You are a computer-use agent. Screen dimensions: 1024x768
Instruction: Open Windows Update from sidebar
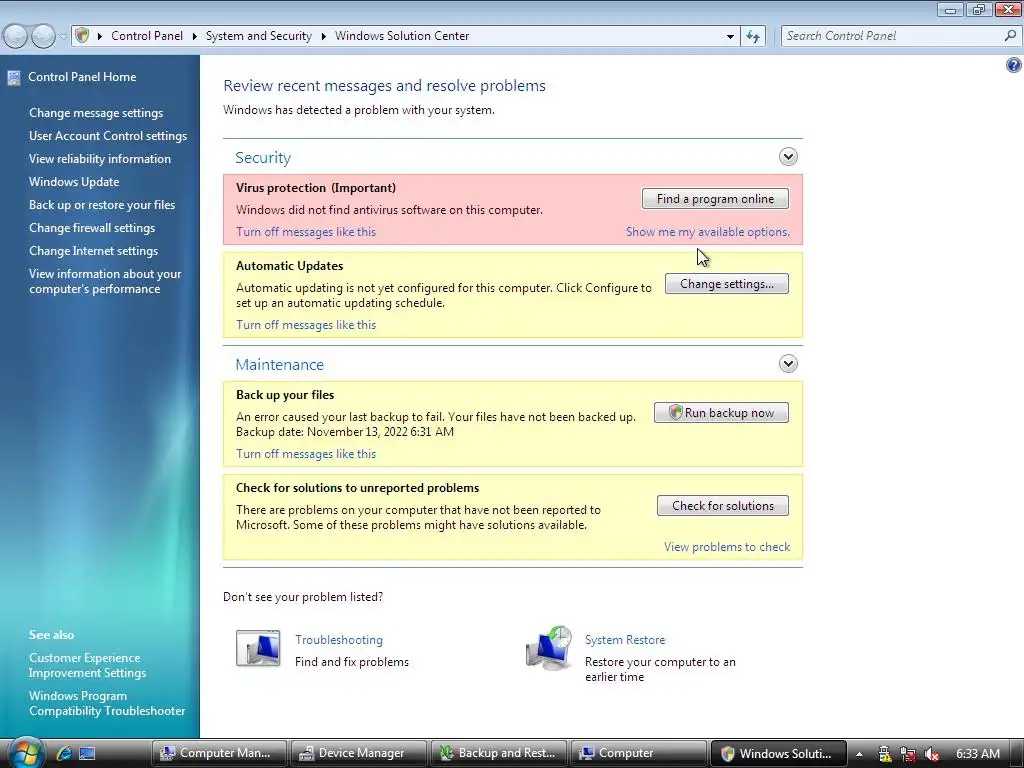coord(74,182)
